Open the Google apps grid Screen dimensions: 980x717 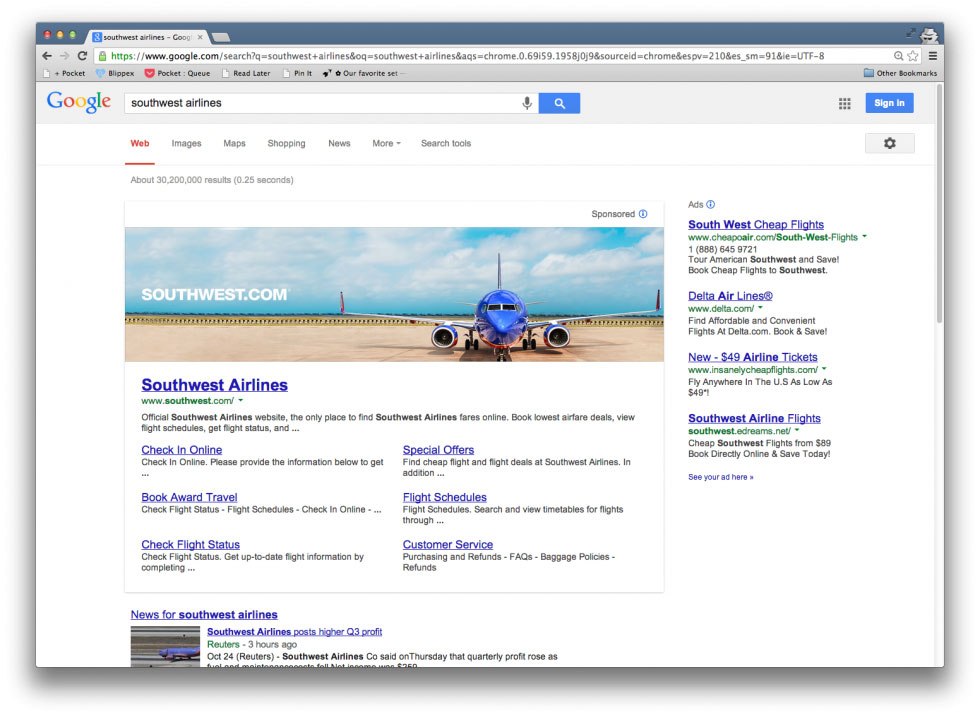click(x=845, y=103)
